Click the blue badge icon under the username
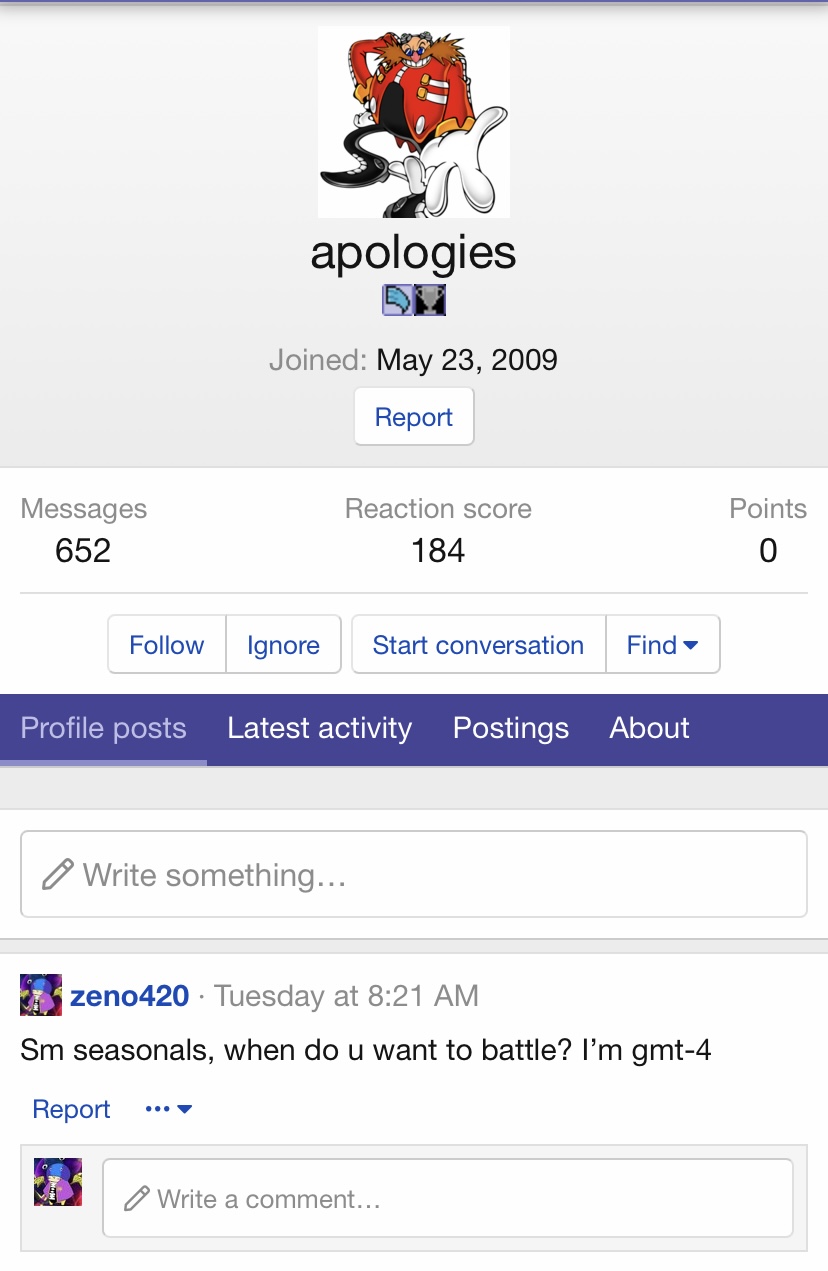This screenshot has height=1271, width=828. [x=397, y=300]
